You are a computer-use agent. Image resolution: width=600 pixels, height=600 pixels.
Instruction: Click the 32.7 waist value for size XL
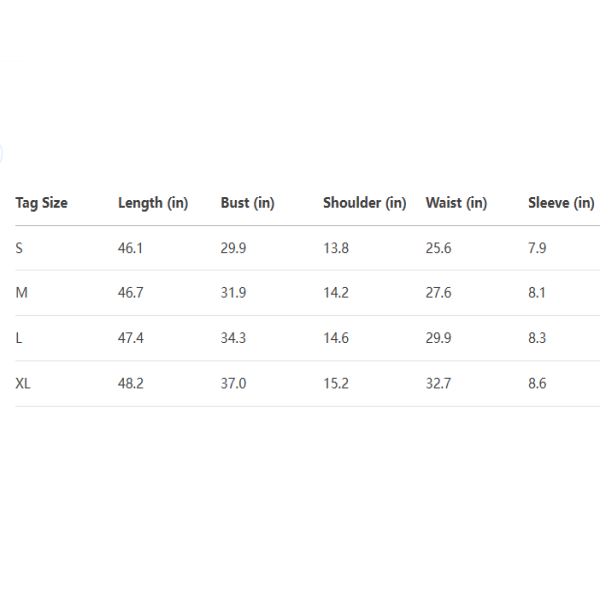(x=438, y=383)
